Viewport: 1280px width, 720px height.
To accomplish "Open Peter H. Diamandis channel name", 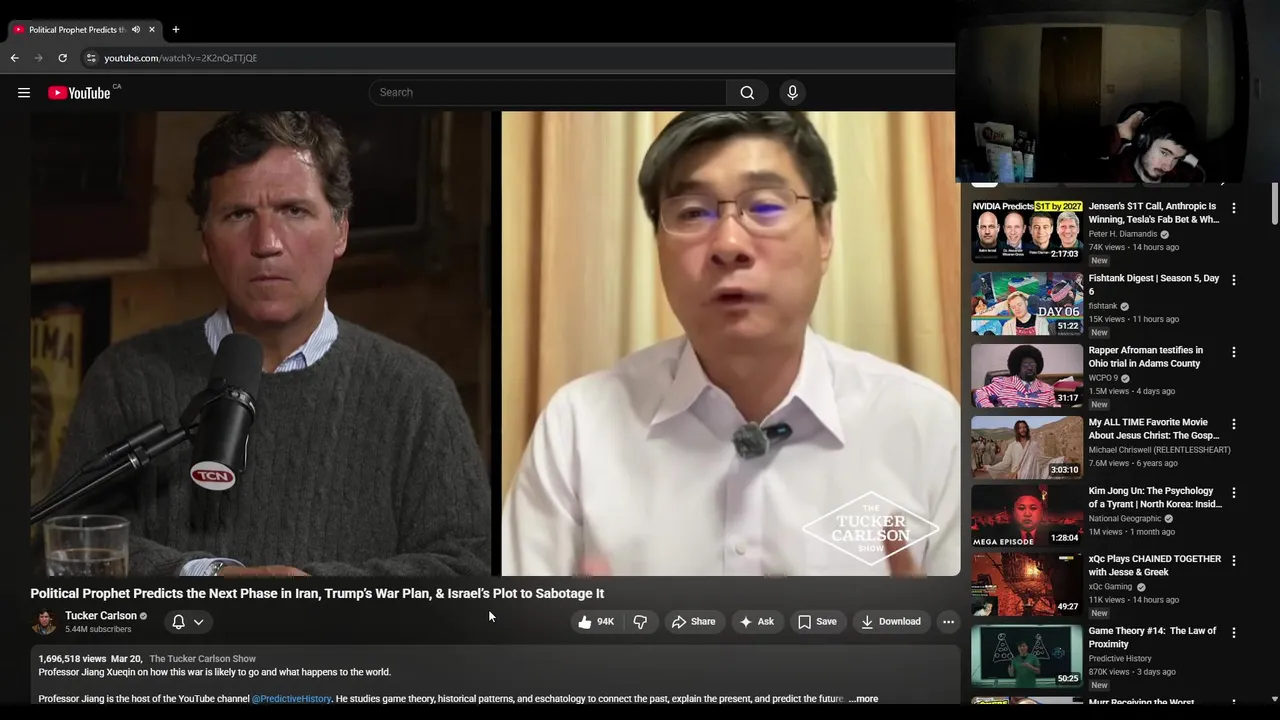I will tap(1123, 234).
